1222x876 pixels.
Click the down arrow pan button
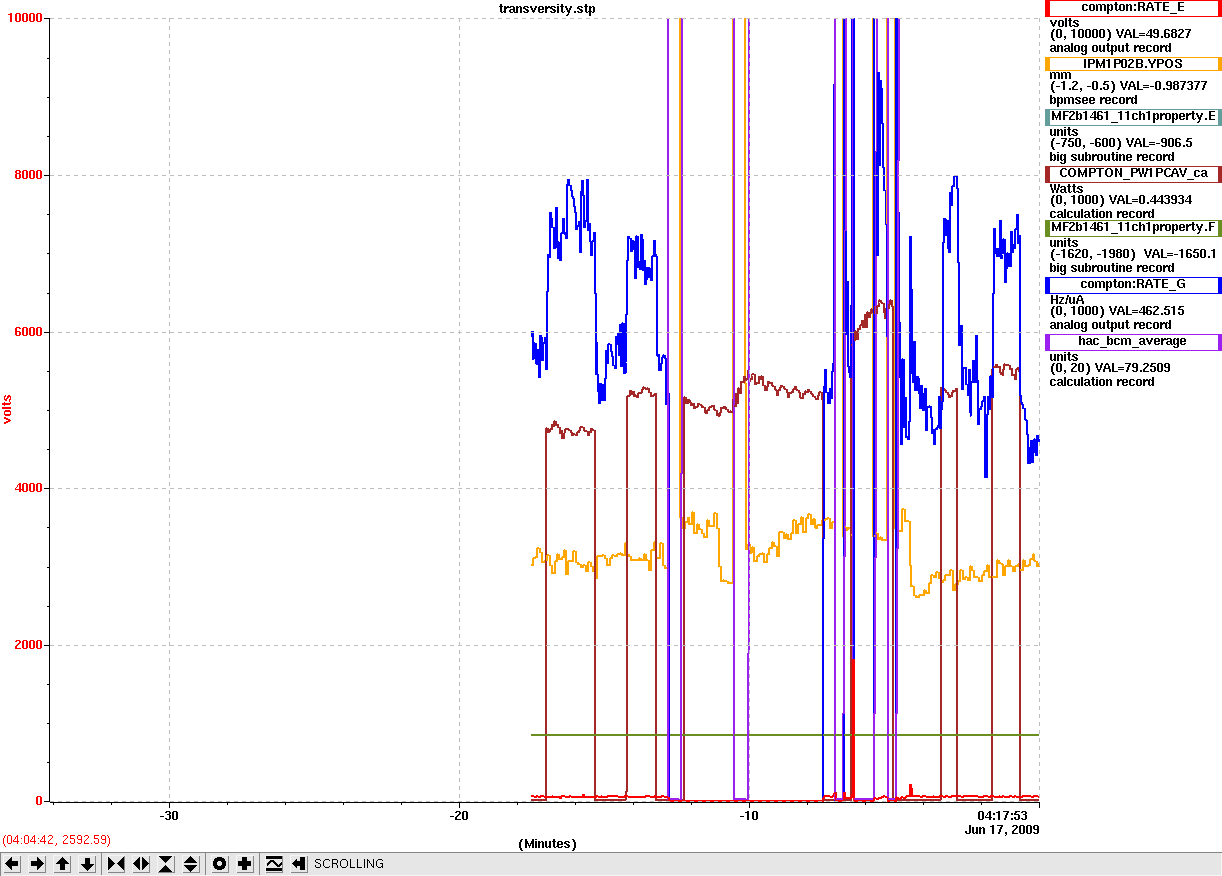(x=87, y=864)
